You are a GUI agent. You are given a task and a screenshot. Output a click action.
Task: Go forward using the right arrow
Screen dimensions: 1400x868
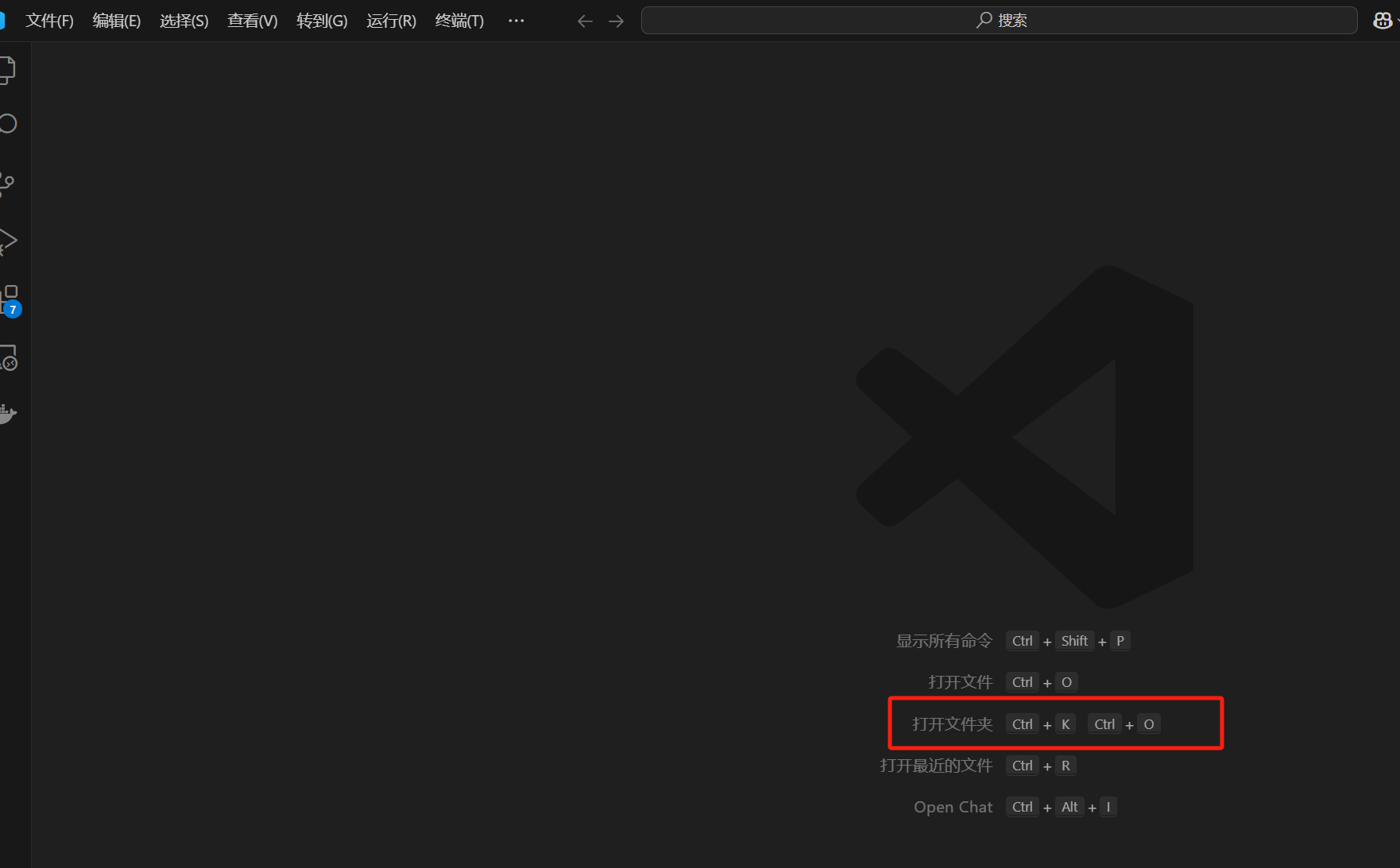(616, 21)
